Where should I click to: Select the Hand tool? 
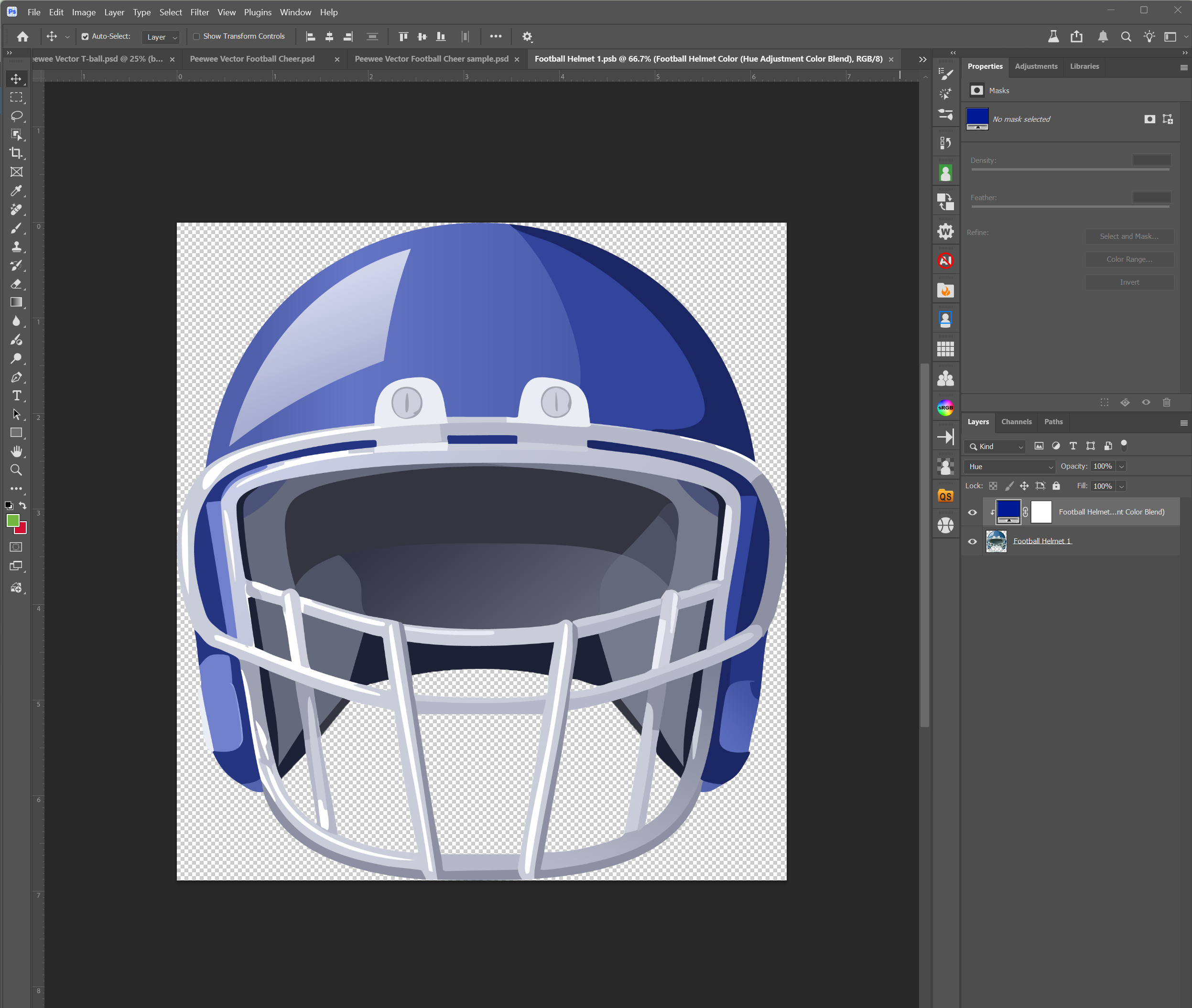coord(17,451)
